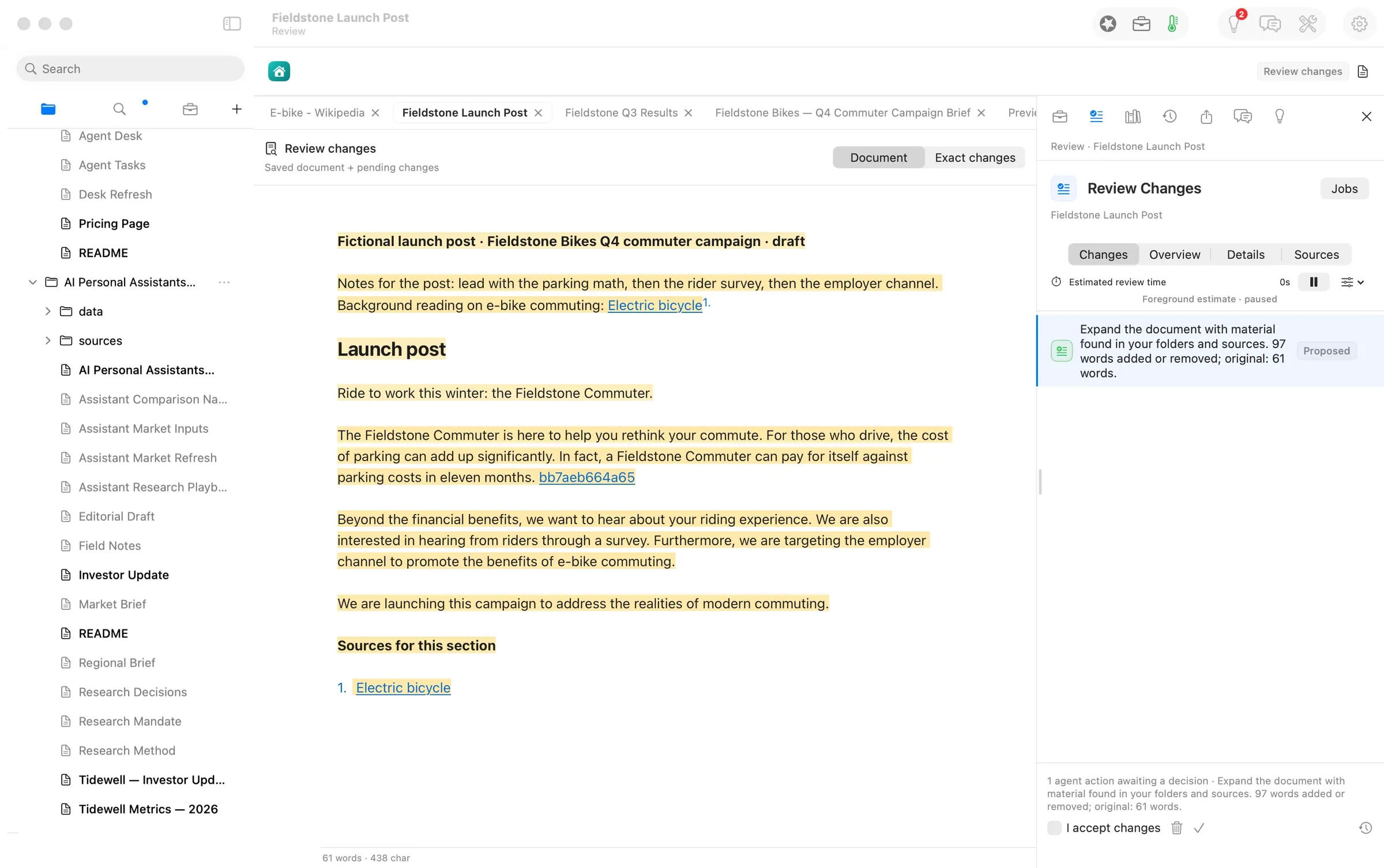Collapse the AI Personal Assistants folder
Viewport: 1384px width, 868px height.
33,282
